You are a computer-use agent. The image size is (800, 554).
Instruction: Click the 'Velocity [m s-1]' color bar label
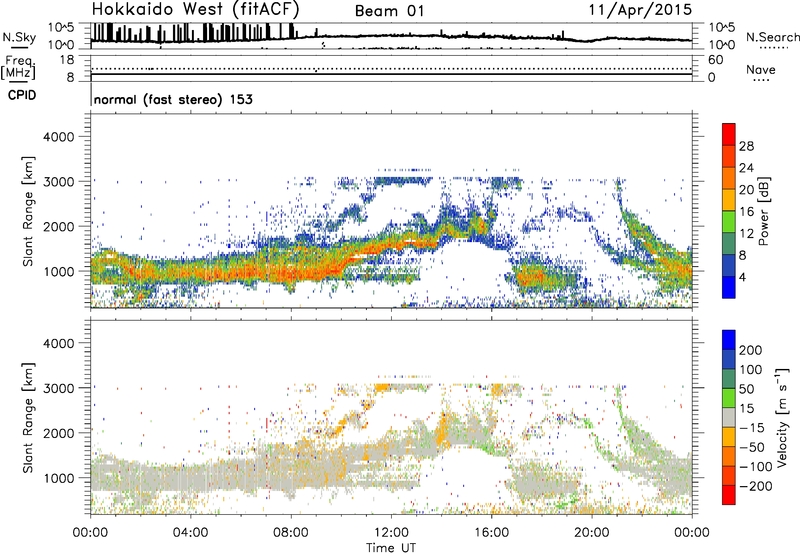click(782, 417)
